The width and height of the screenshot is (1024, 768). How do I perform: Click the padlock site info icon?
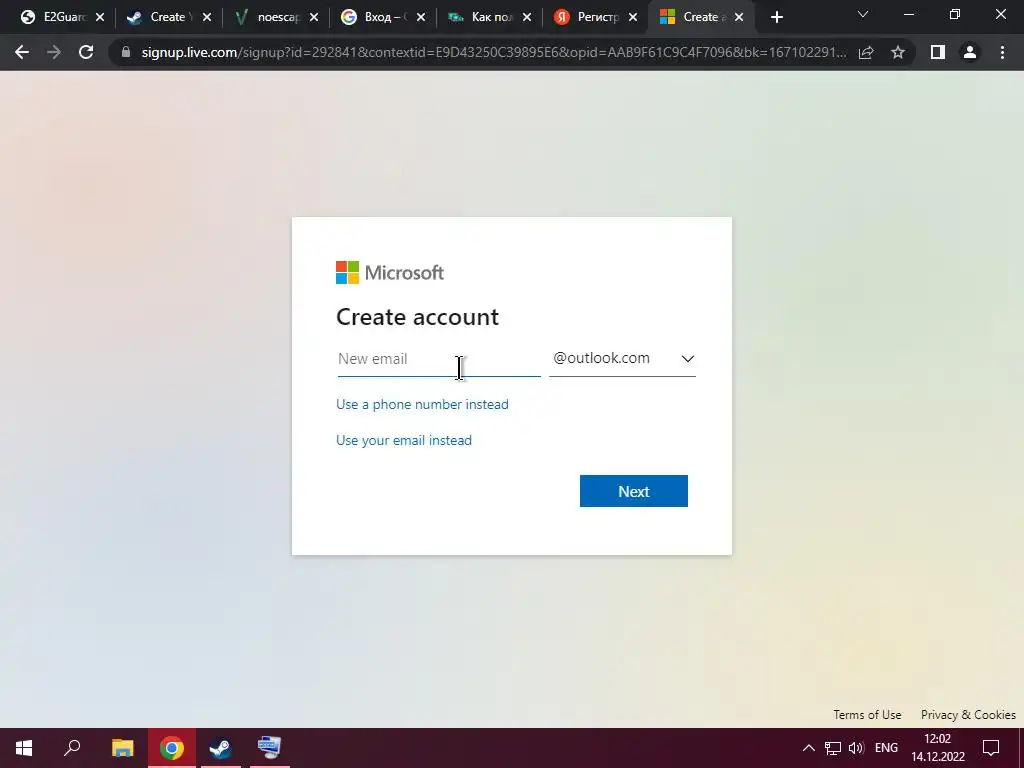coord(126,52)
